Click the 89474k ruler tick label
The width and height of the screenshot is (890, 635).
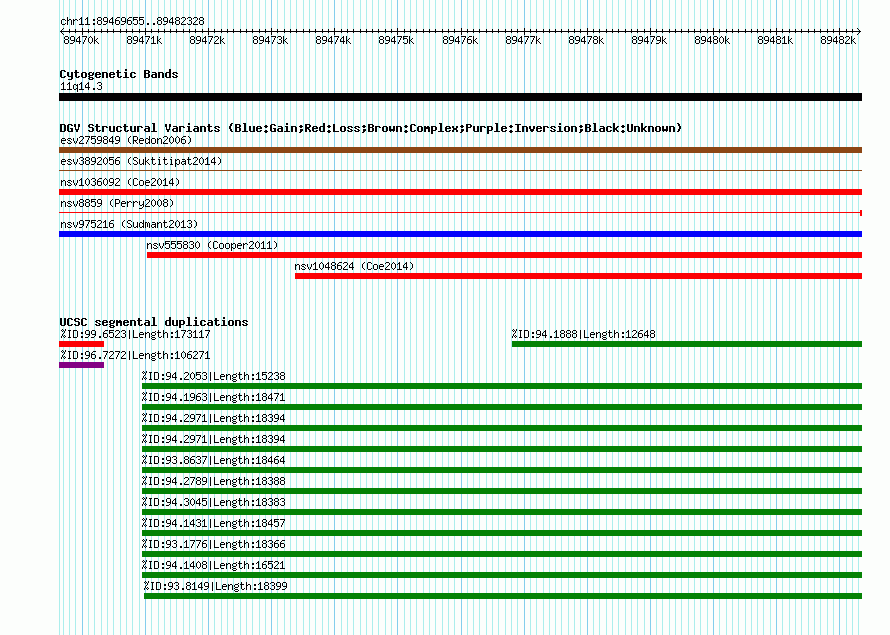(333, 40)
